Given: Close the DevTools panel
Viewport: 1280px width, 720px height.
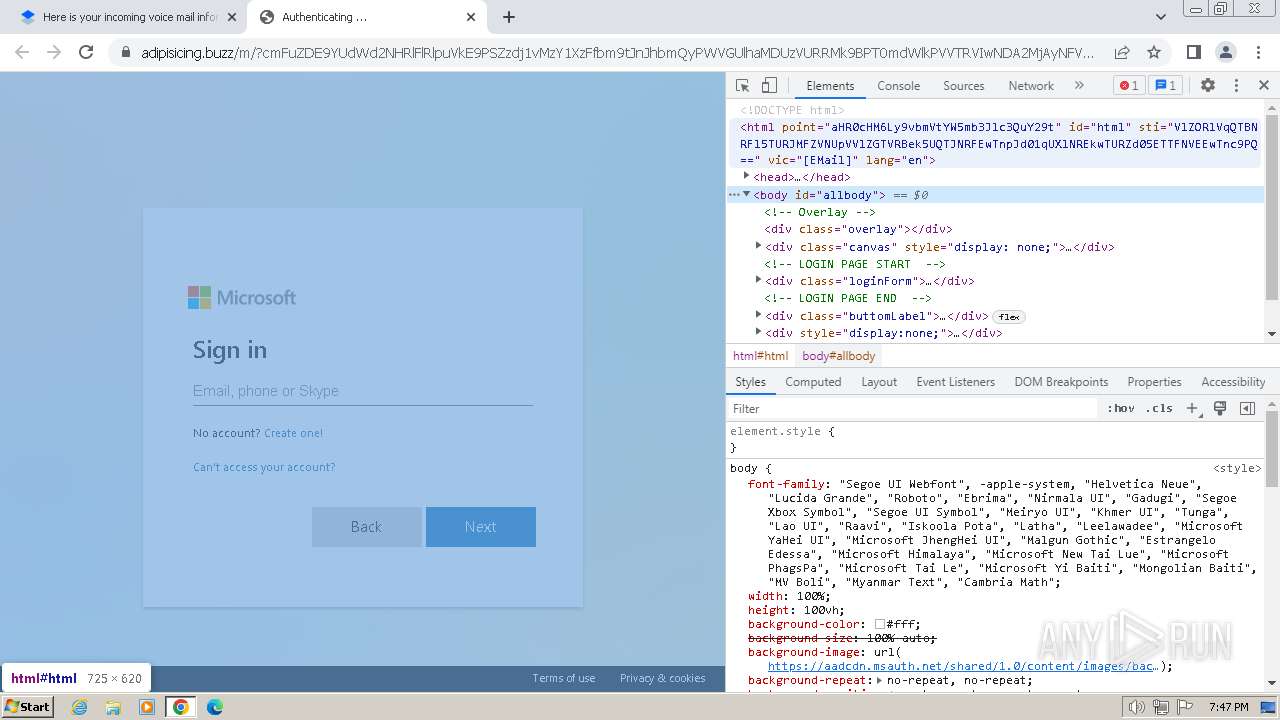Looking at the screenshot, I should click(x=1264, y=86).
